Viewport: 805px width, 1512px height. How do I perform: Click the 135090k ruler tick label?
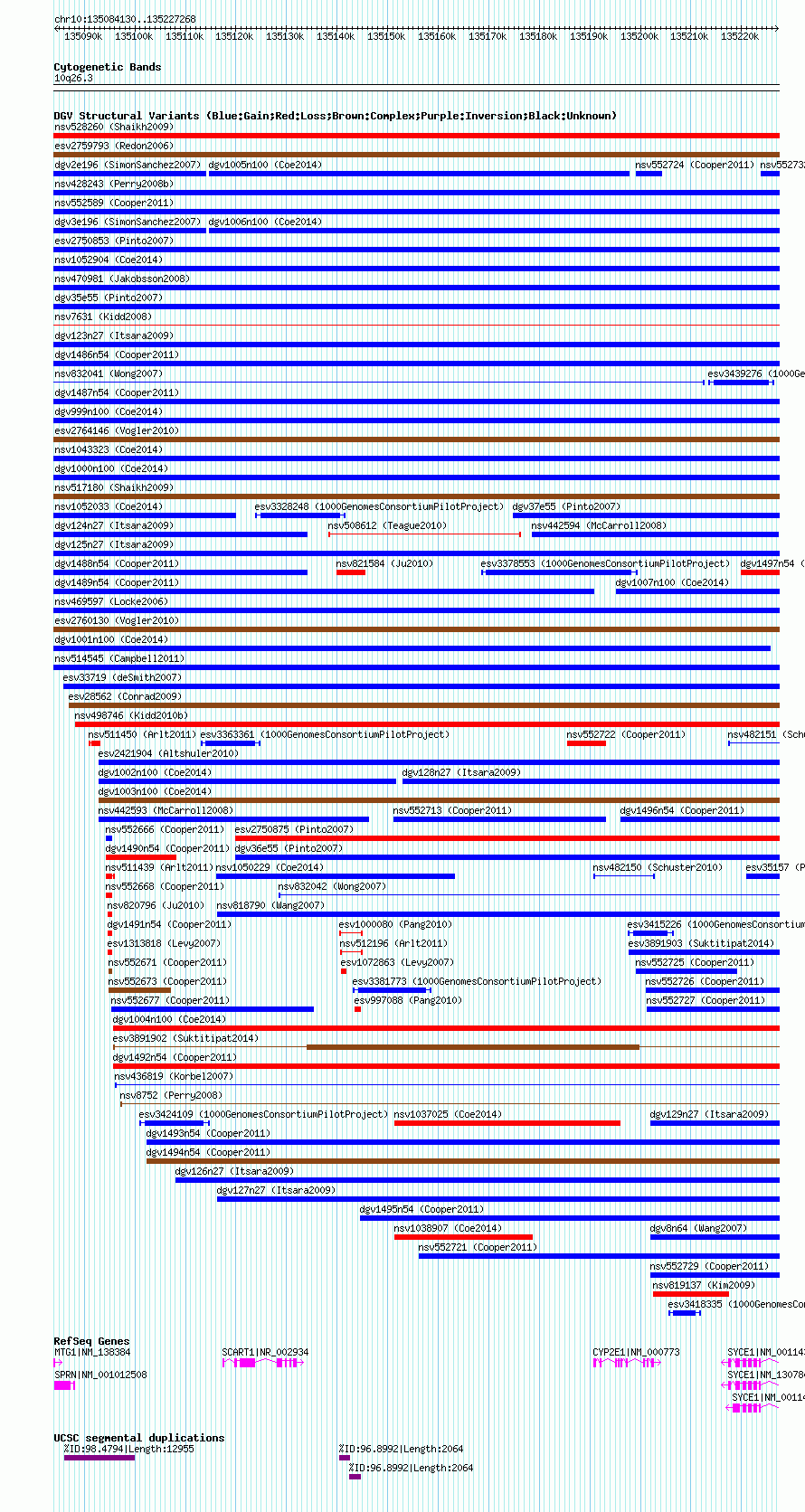83,36
